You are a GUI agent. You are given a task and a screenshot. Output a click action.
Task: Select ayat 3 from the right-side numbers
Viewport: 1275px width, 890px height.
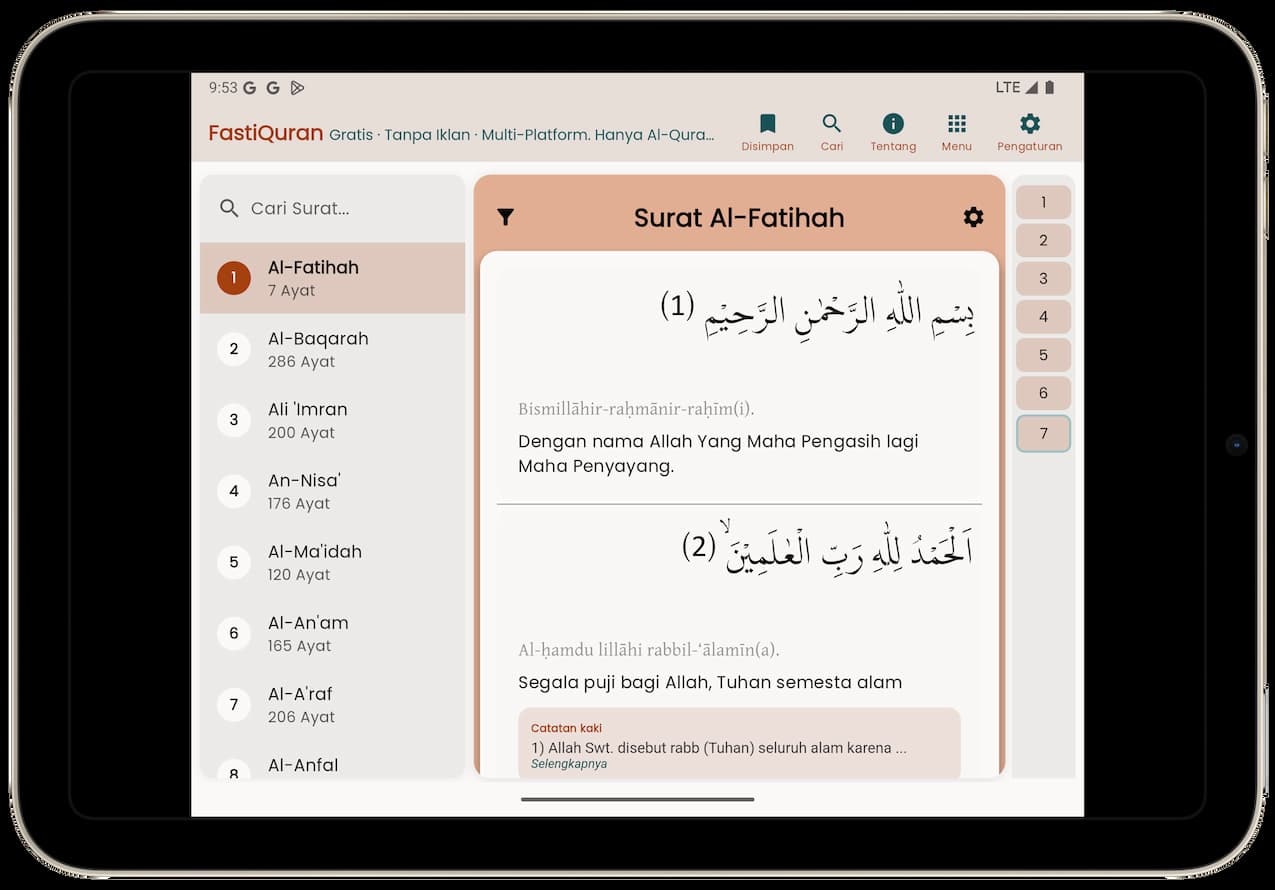tap(1043, 278)
